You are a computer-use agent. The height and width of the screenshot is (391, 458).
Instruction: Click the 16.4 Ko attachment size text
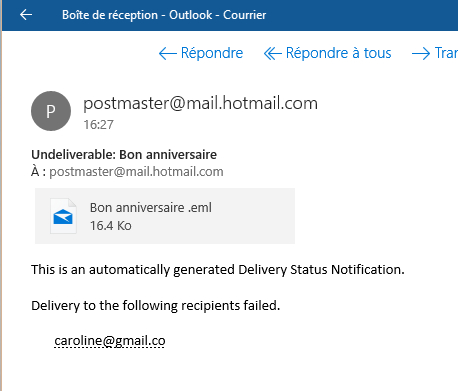pos(111,226)
